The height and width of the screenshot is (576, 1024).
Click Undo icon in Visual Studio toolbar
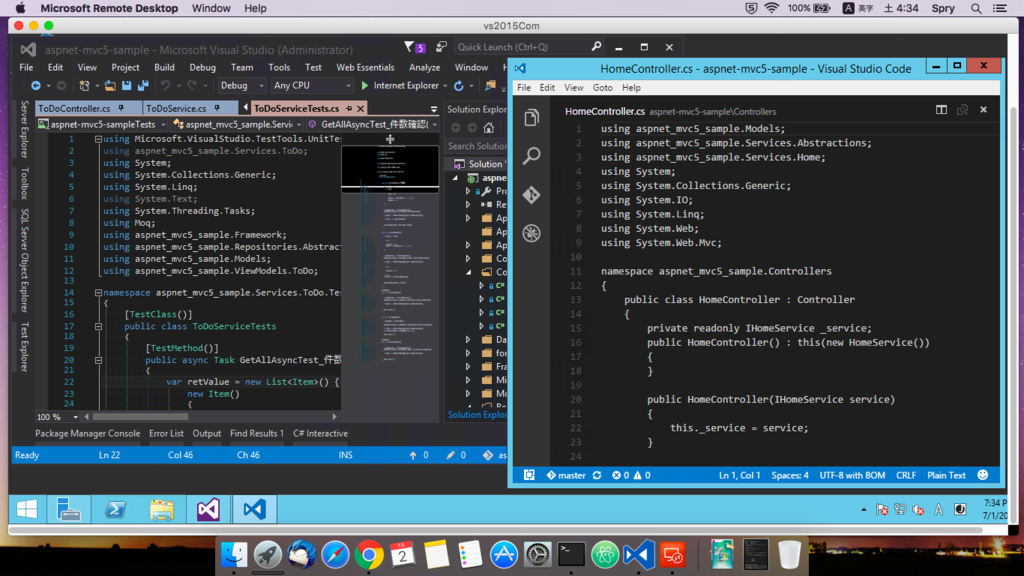[x=166, y=86]
